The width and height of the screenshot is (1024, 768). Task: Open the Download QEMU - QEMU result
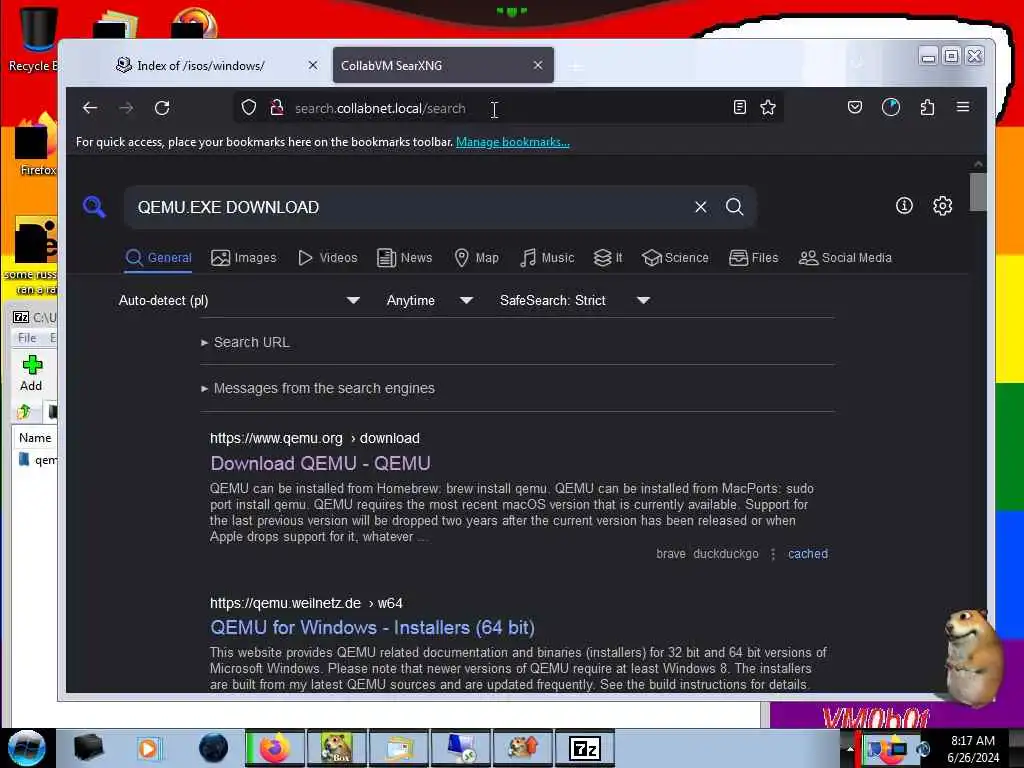321,464
